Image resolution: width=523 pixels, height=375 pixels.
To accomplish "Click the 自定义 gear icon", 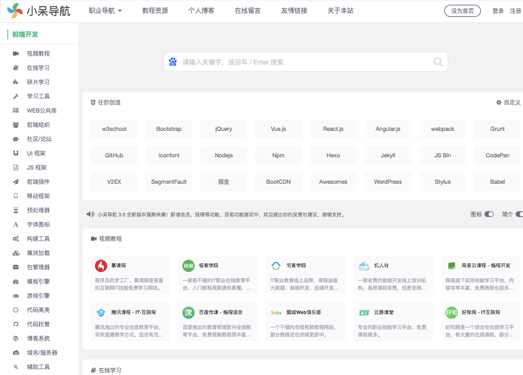I will pyautogui.click(x=499, y=102).
